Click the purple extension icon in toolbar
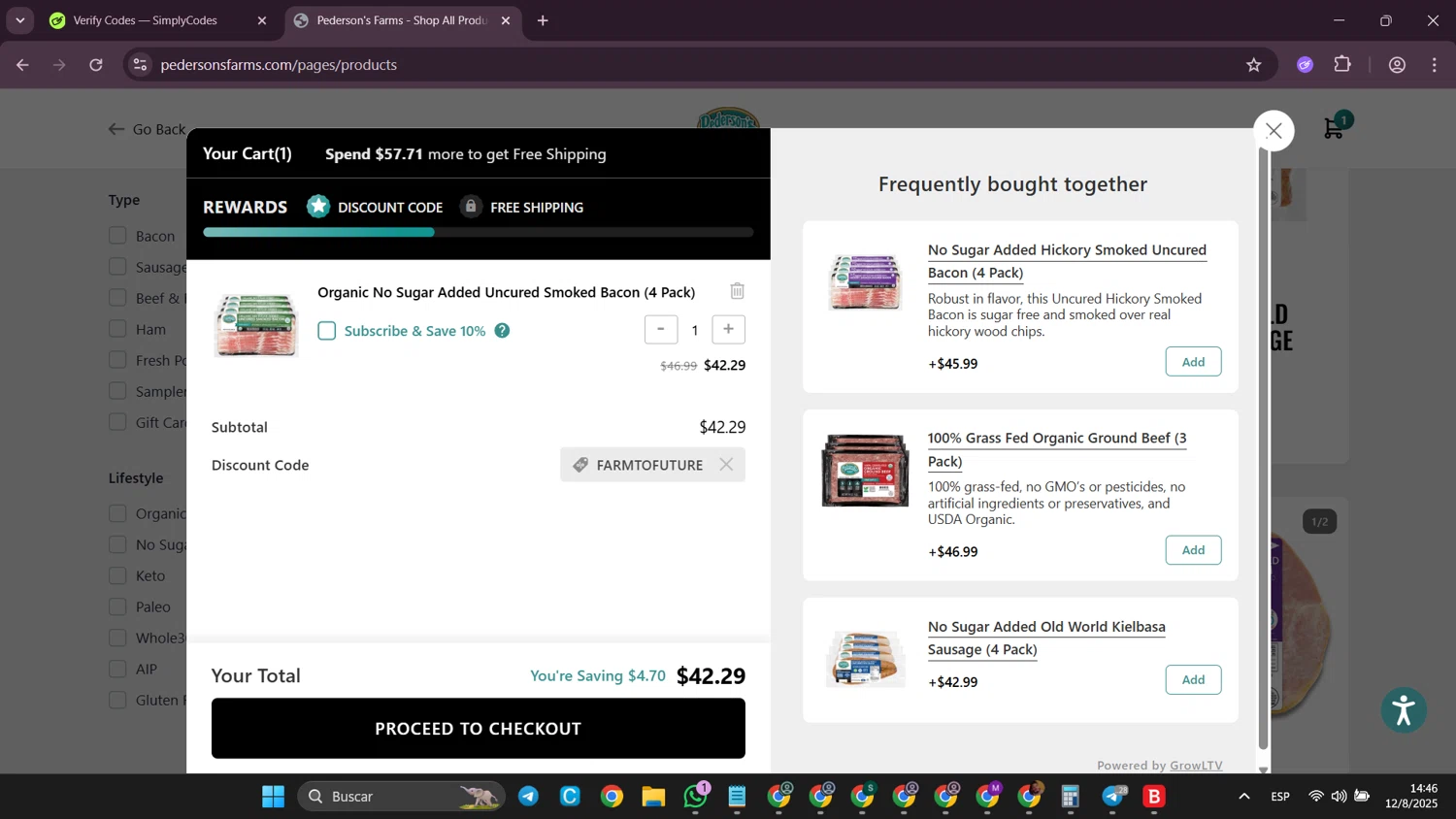 pyautogui.click(x=1306, y=65)
